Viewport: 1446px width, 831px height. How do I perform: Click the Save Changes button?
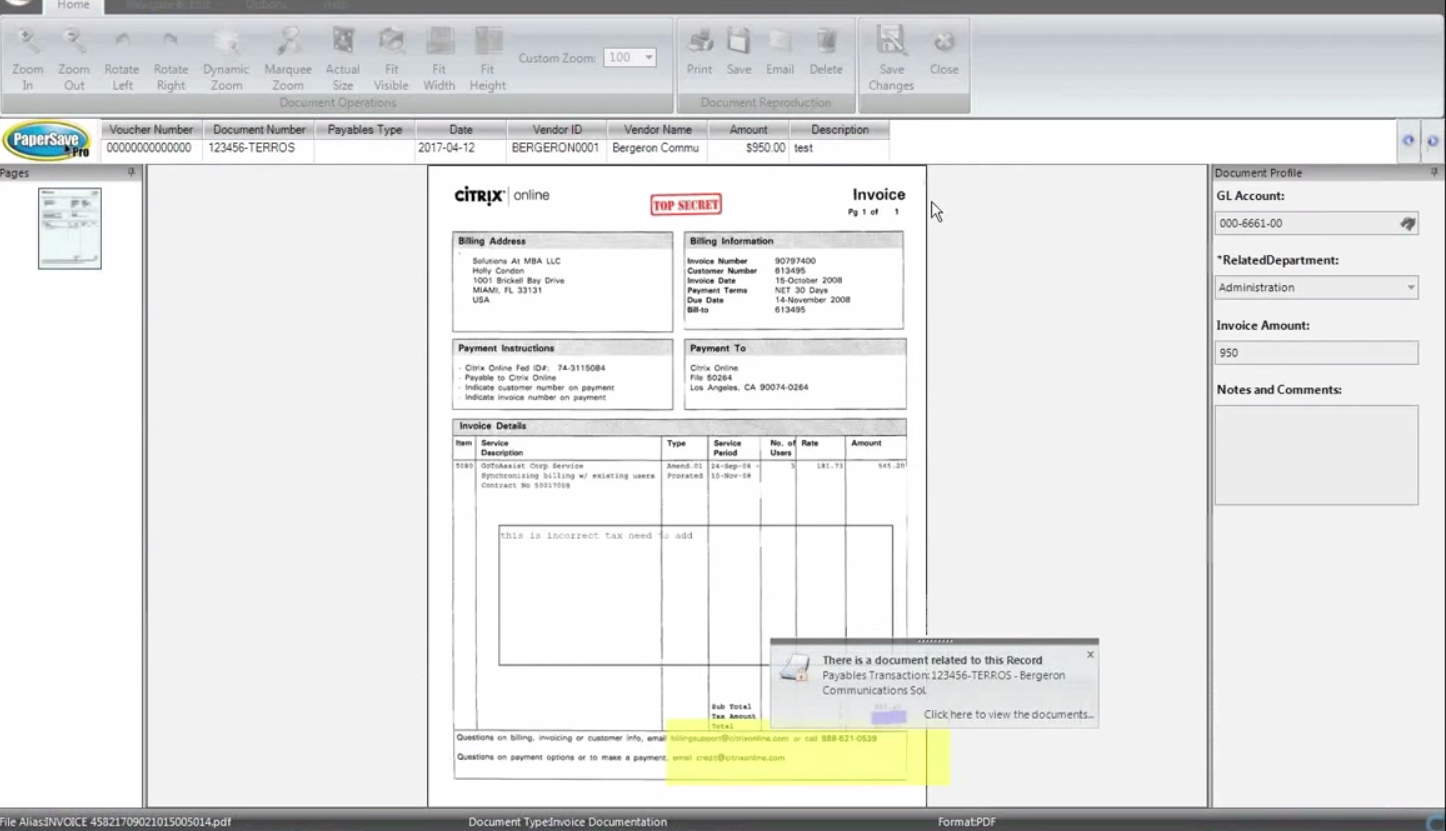891,58
